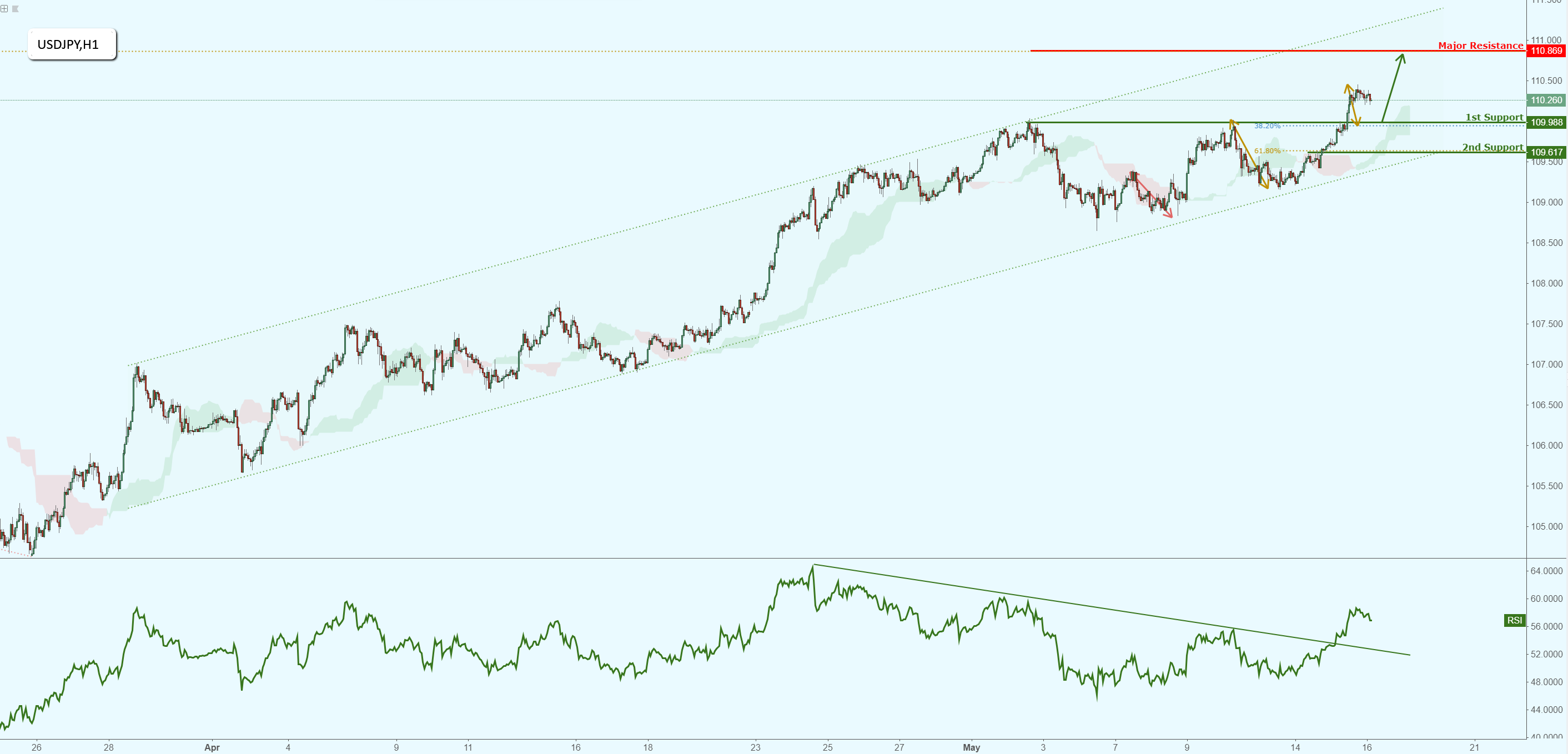Click the 107.000 price axis label
This screenshot has width=1568, height=754.
pos(1547,365)
